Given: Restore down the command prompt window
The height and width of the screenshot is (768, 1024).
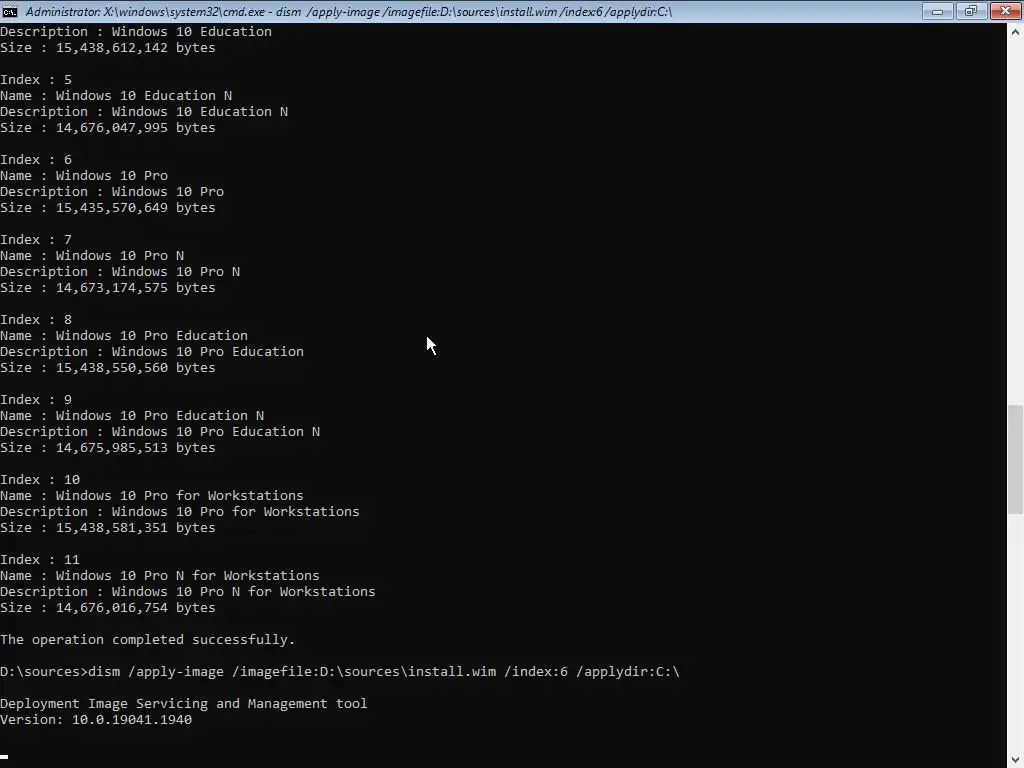Looking at the screenshot, I should (970, 11).
